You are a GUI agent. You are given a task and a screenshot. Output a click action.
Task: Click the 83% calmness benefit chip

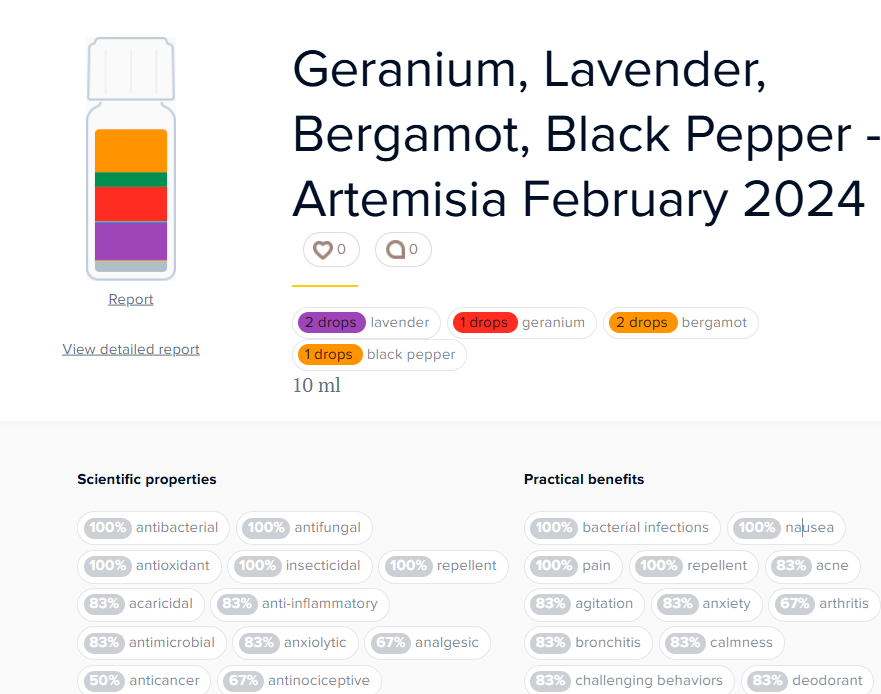point(722,643)
